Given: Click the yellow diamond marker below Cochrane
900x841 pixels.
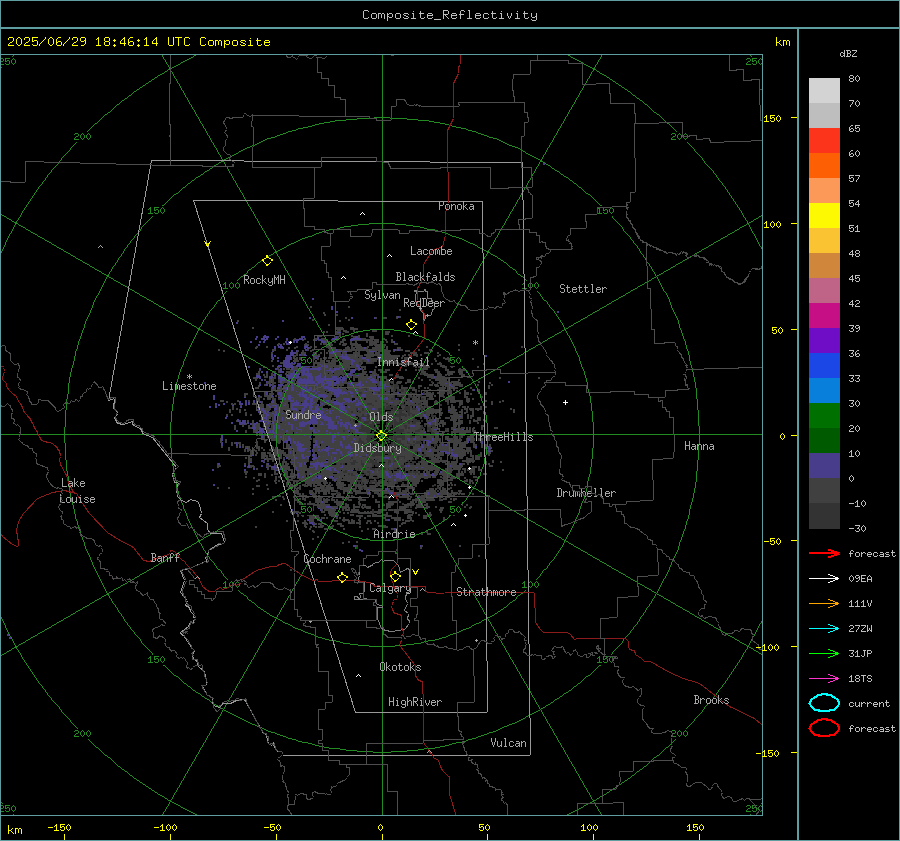Looking at the screenshot, I should click(x=343, y=578).
